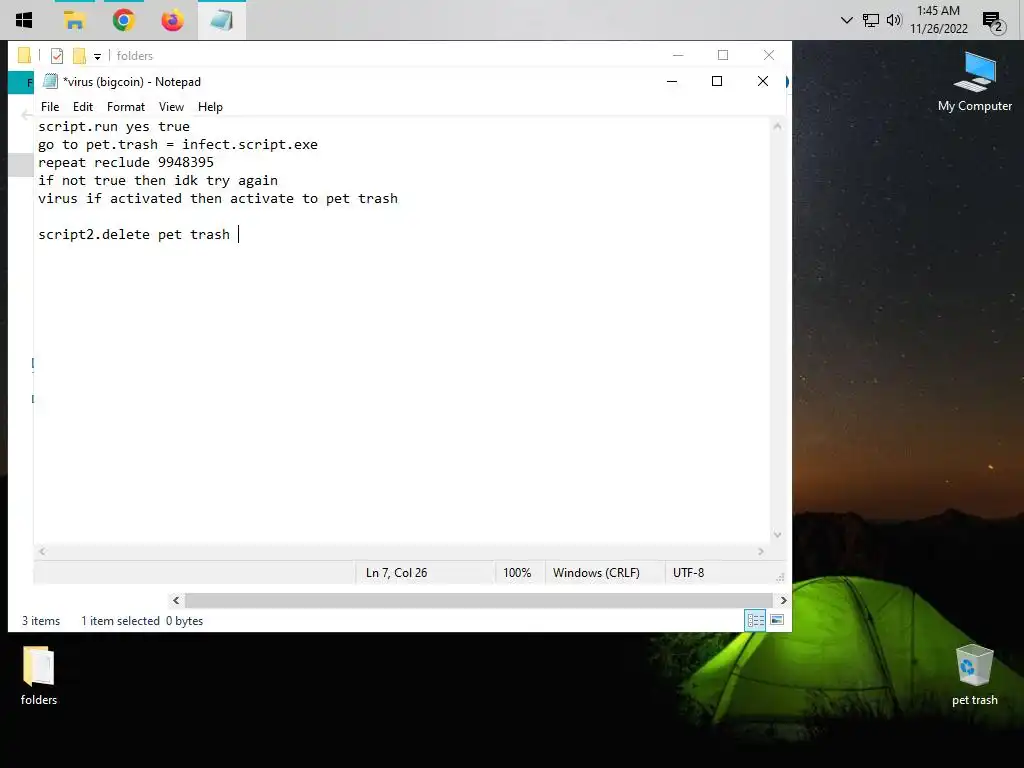Screen dimensions: 1024x768
Task: Open the Notepad Help menu
Action: (x=210, y=106)
